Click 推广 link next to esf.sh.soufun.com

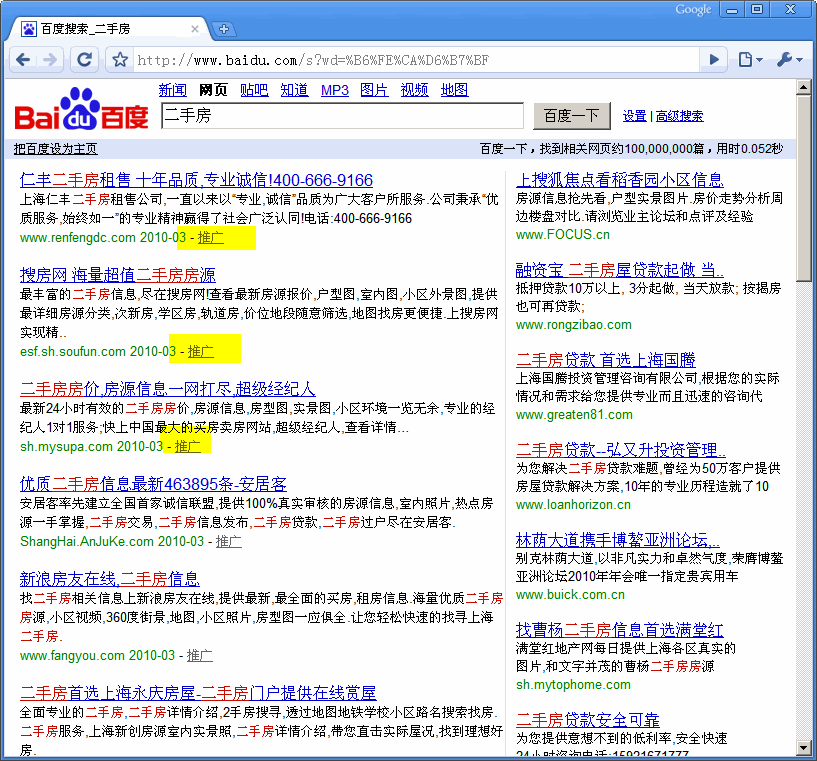pyautogui.click(x=201, y=352)
